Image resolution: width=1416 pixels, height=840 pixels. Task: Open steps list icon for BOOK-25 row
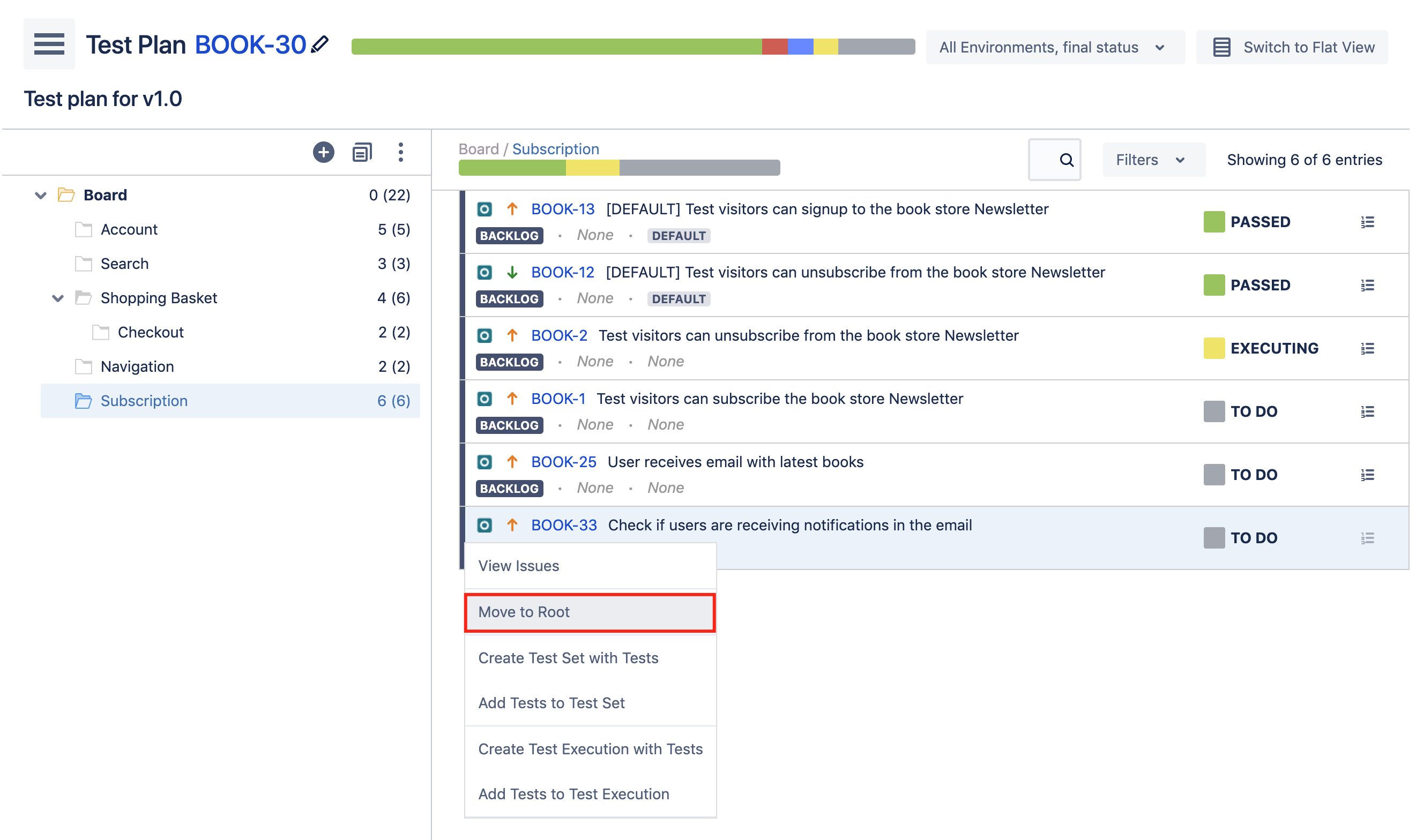(1367, 475)
